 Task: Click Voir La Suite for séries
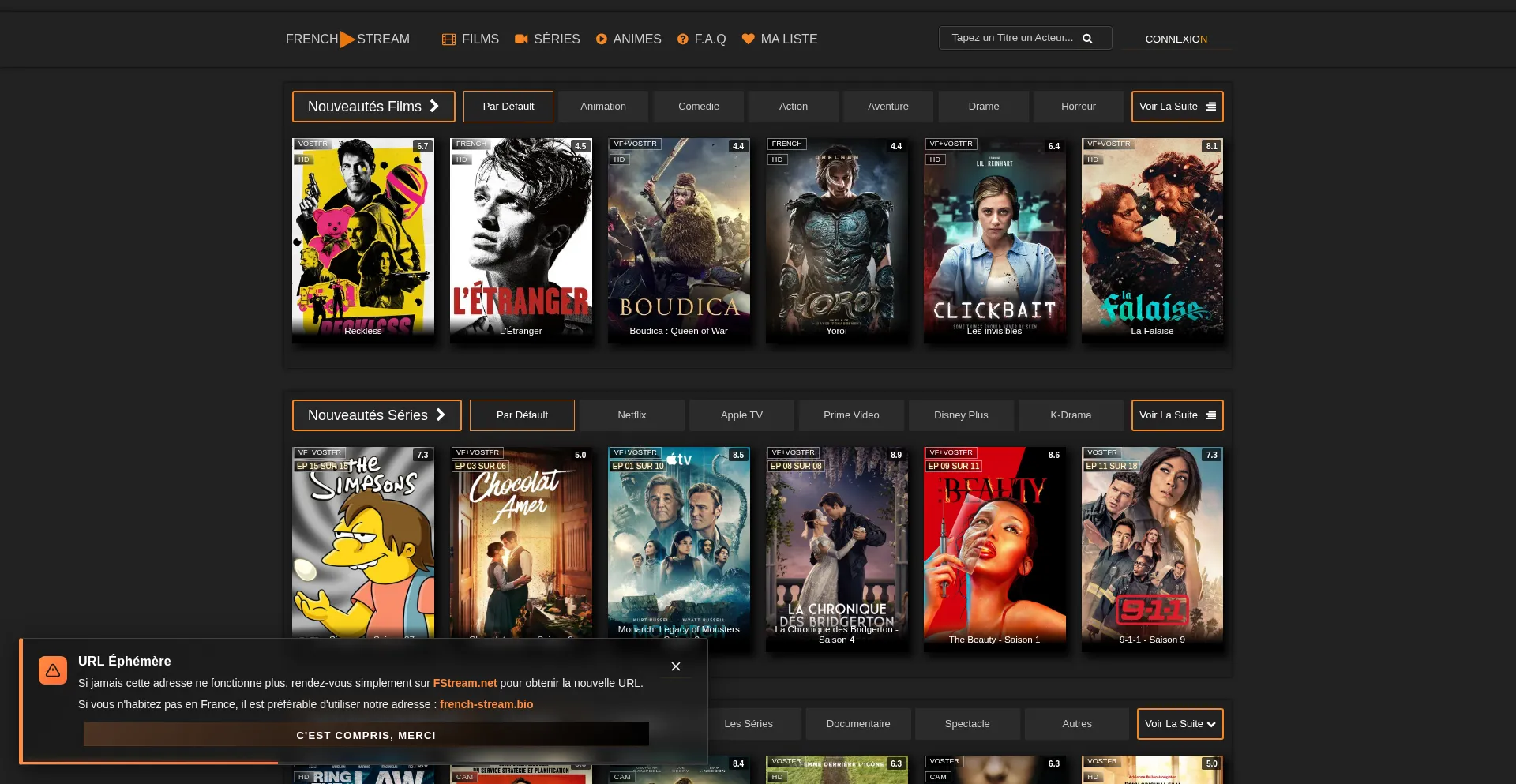coord(1177,415)
